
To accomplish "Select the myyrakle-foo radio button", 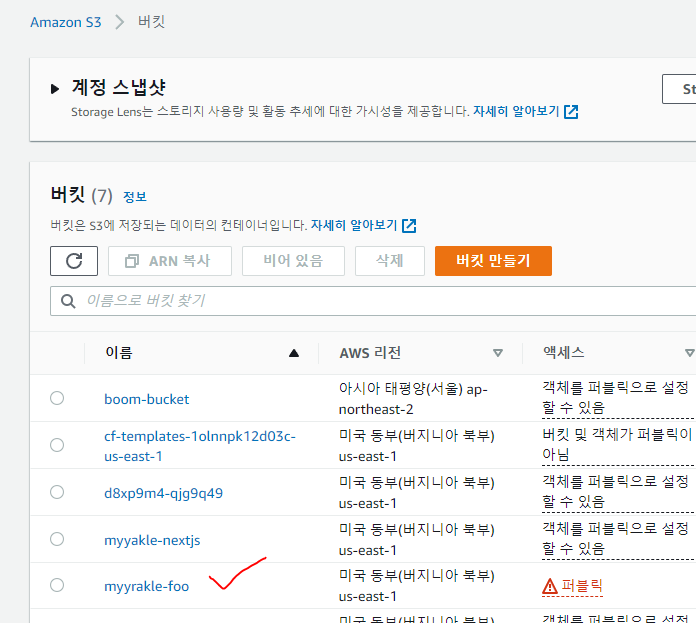I will click(x=57, y=585).
